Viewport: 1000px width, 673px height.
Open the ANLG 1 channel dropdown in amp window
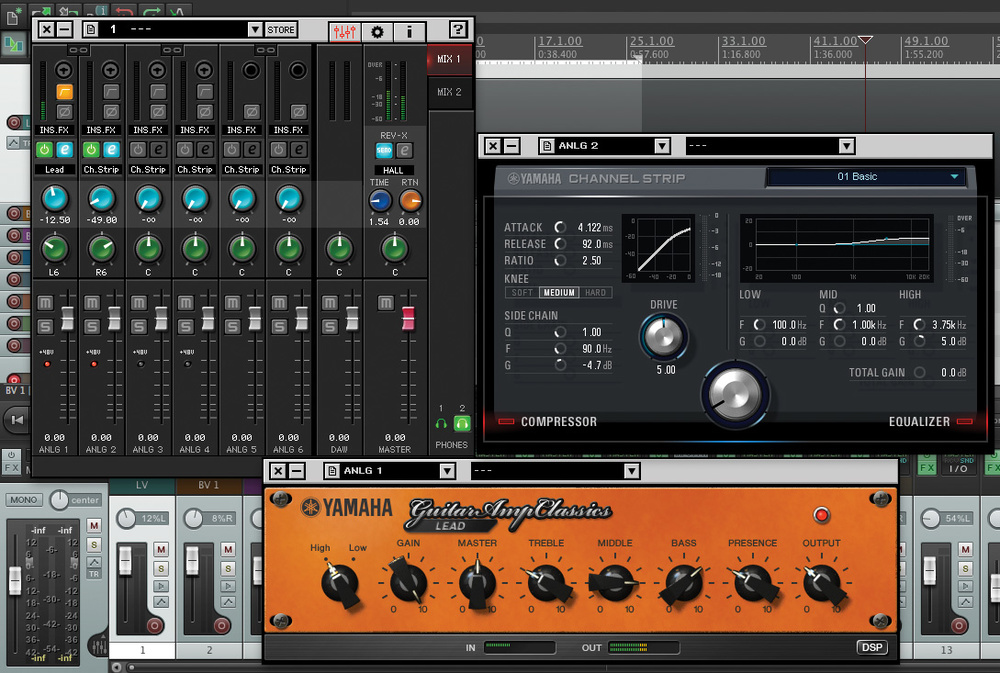(x=447, y=471)
